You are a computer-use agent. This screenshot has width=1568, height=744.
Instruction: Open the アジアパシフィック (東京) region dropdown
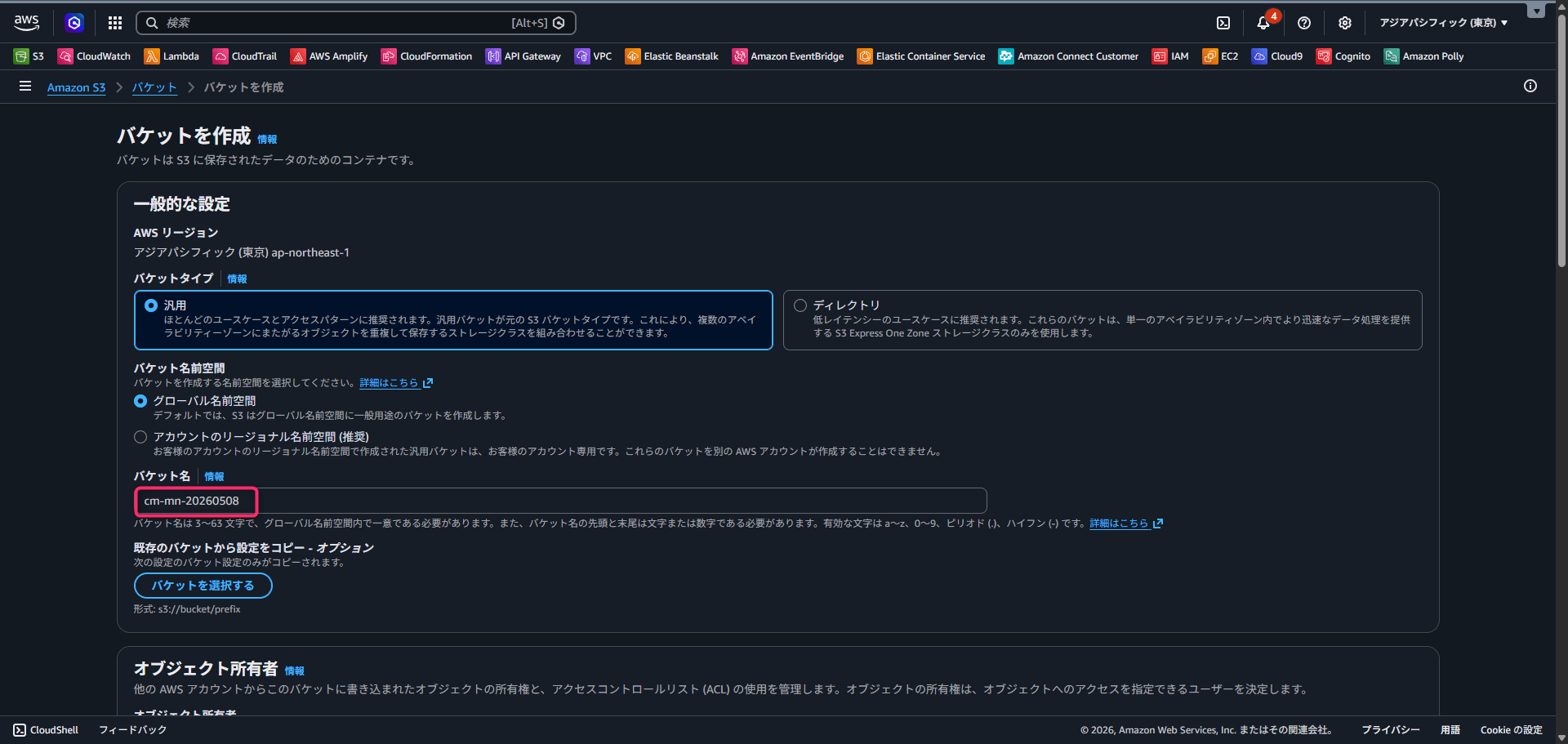click(1444, 23)
